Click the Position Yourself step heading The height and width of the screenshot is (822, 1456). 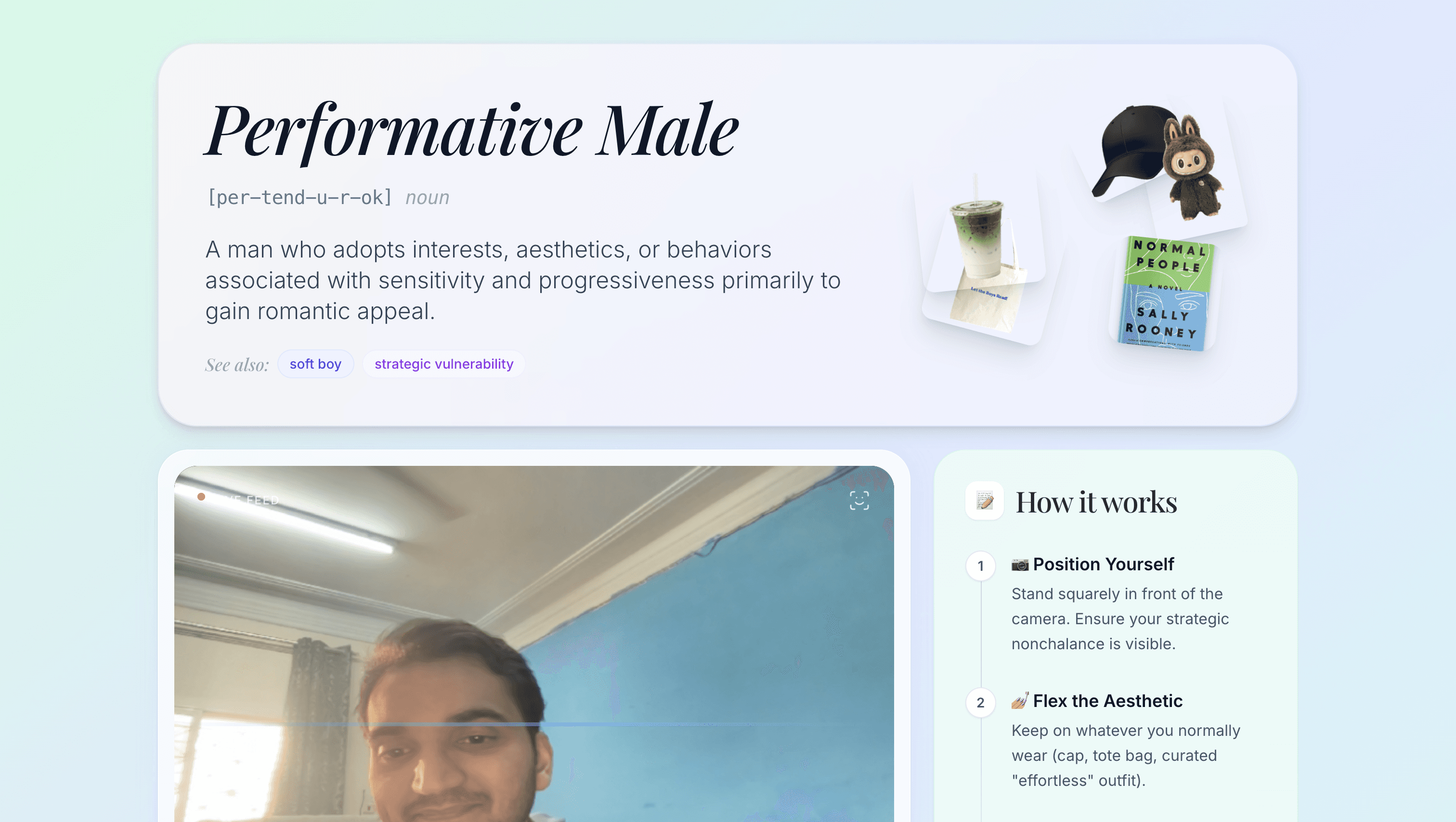(1103, 564)
